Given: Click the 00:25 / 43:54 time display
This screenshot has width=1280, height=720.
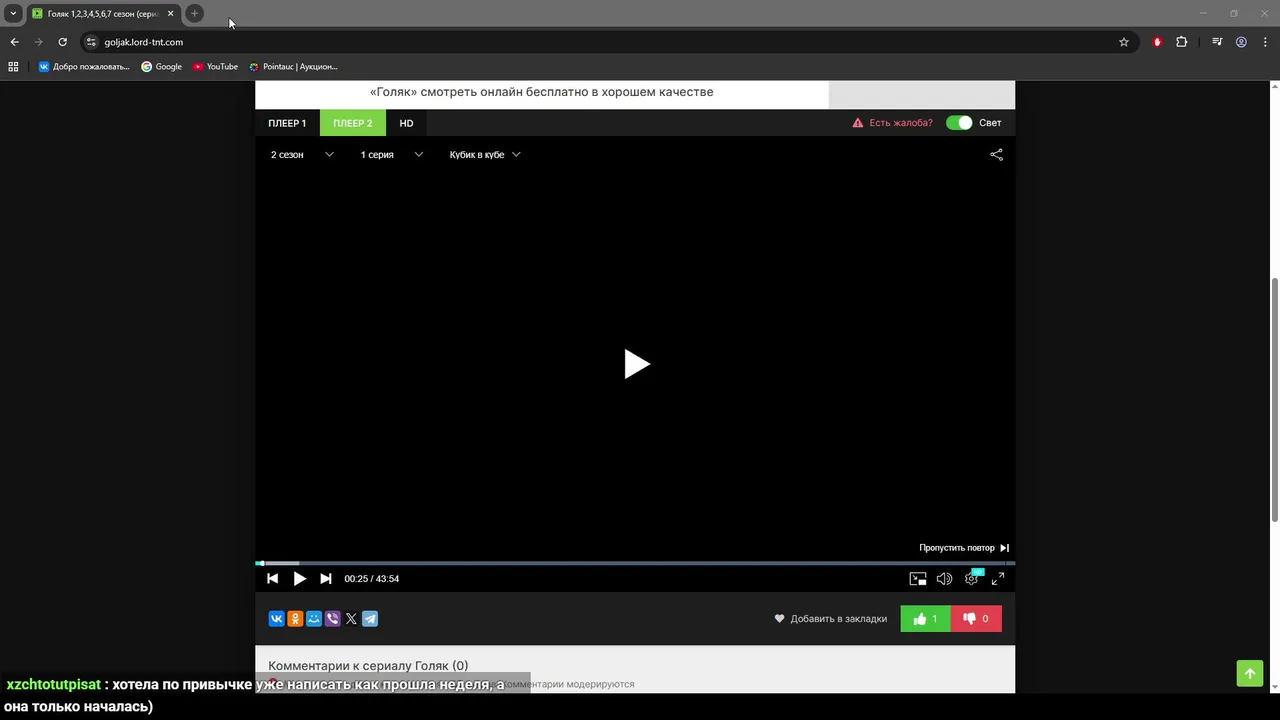Looking at the screenshot, I should (x=372, y=579).
